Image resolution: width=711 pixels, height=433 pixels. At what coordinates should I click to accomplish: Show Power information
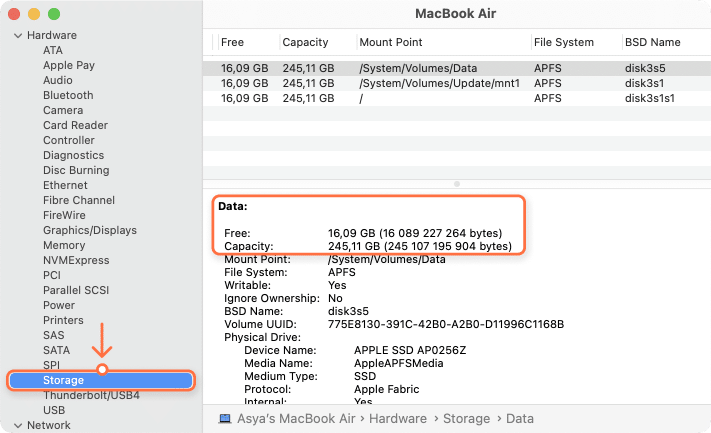[x=59, y=305]
